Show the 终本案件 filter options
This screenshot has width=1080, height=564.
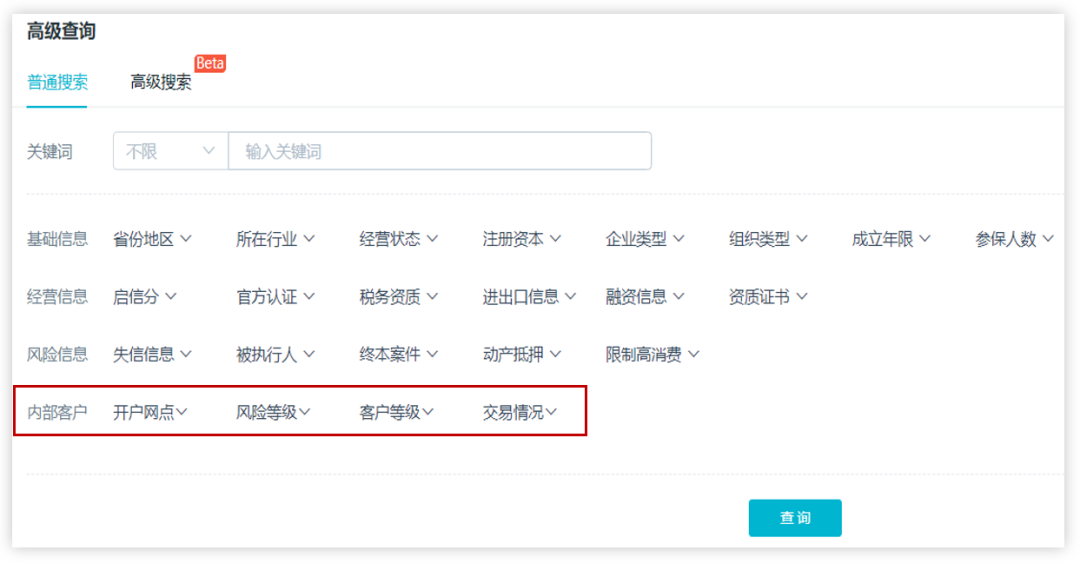[x=399, y=355]
